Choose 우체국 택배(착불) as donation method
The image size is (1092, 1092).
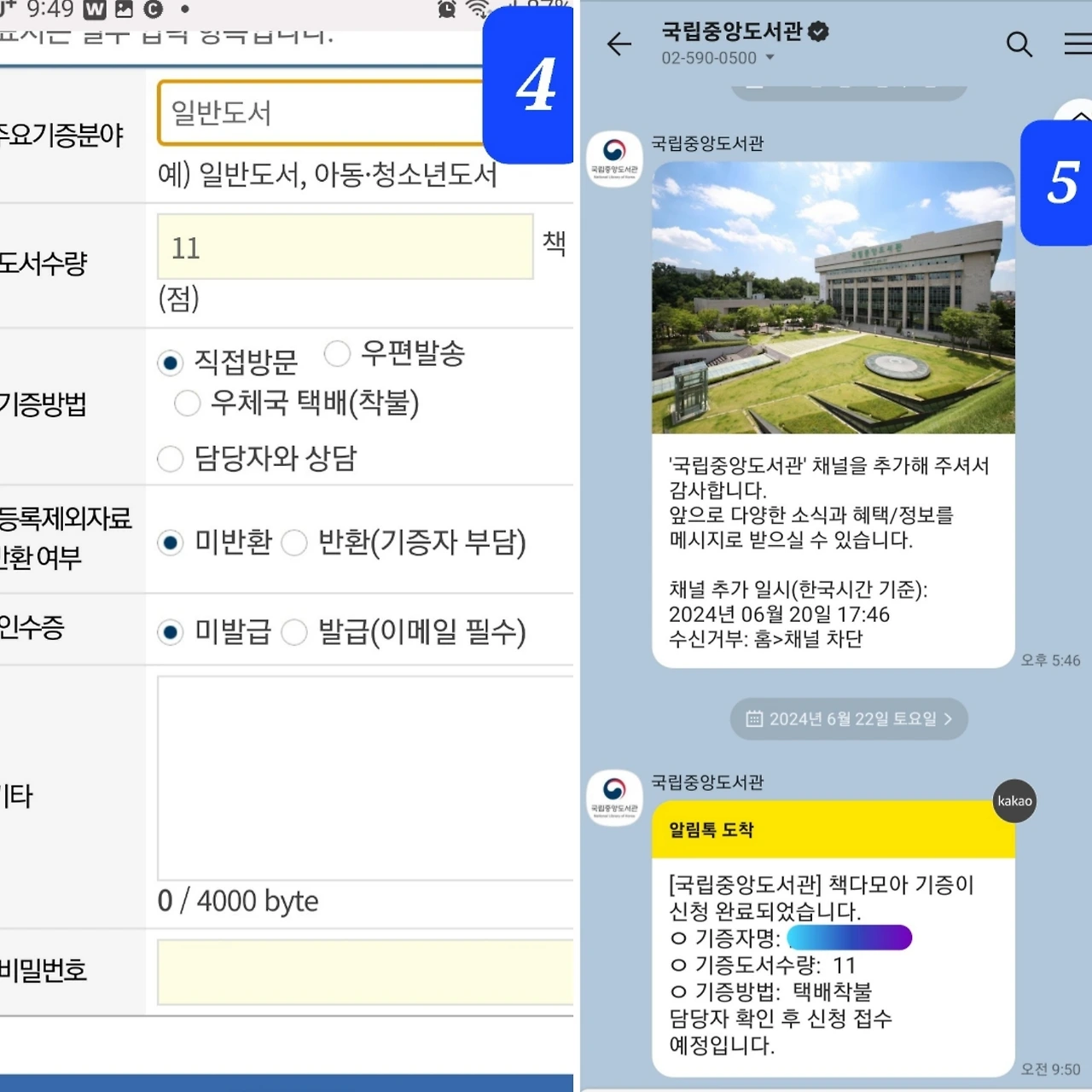[x=187, y=403]
